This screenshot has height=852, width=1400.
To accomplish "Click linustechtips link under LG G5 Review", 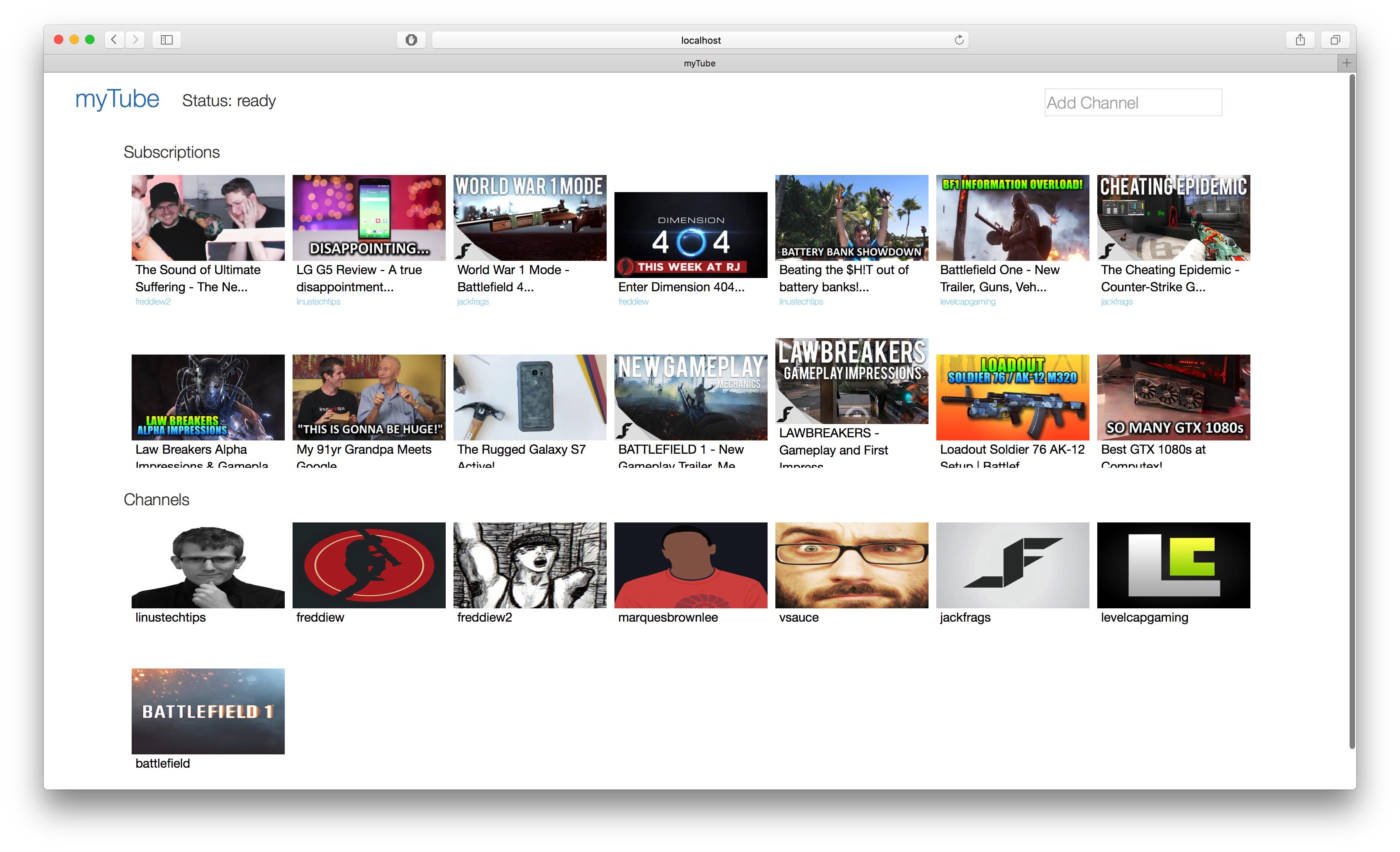I will coord(318,301).
